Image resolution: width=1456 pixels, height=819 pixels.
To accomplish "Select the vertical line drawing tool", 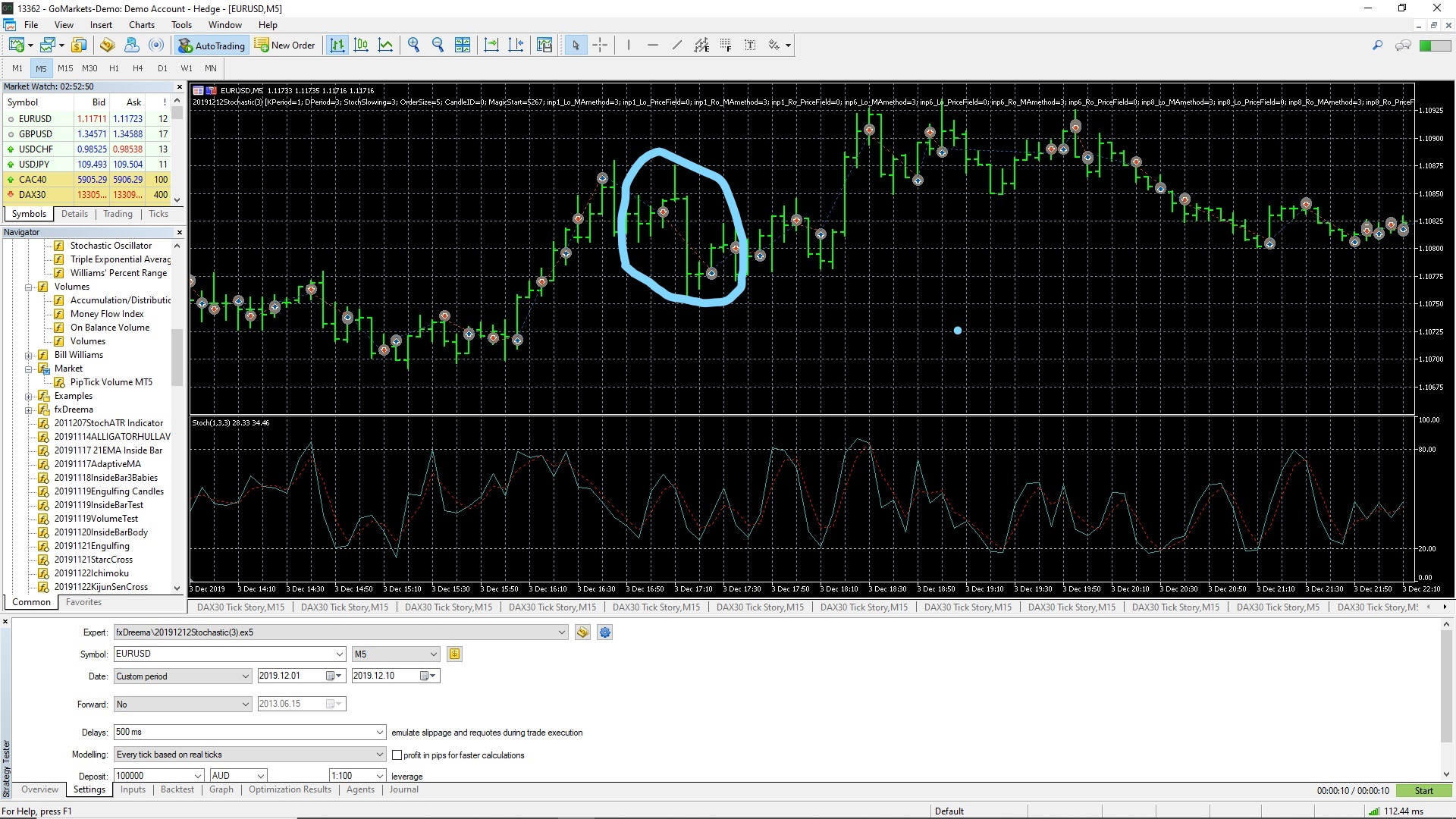I will [x=629, y=45].
